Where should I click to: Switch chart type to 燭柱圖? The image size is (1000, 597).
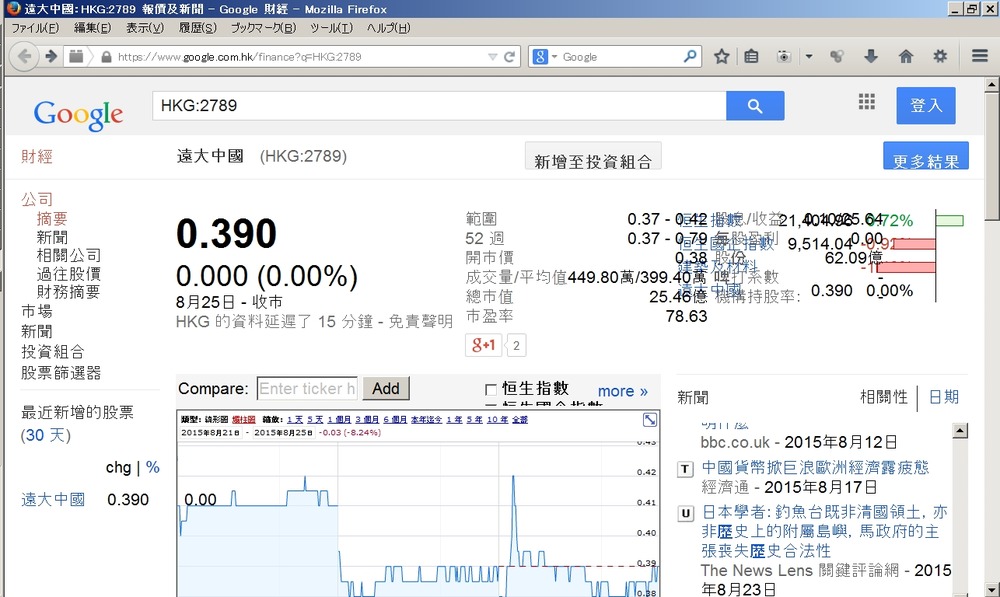pos(244,420)
